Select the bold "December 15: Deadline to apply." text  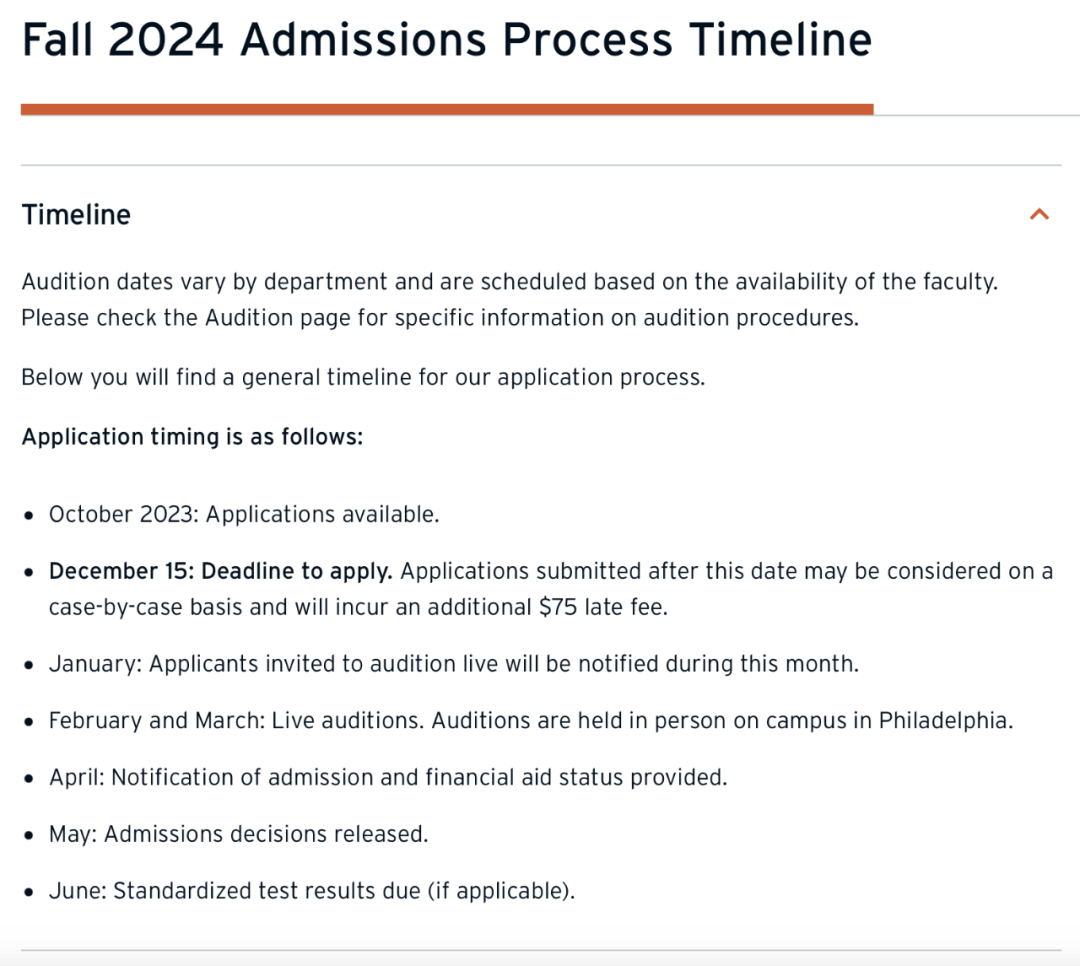coord(220,571)
